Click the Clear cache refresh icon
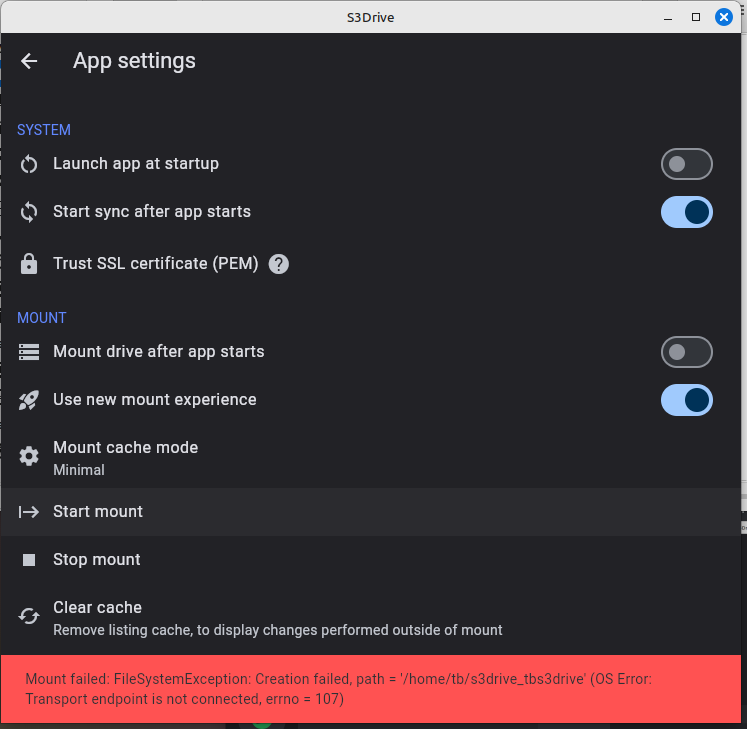The width and height of the screenshot is (747, 729). pyautogui.click(x=29, y=616)
